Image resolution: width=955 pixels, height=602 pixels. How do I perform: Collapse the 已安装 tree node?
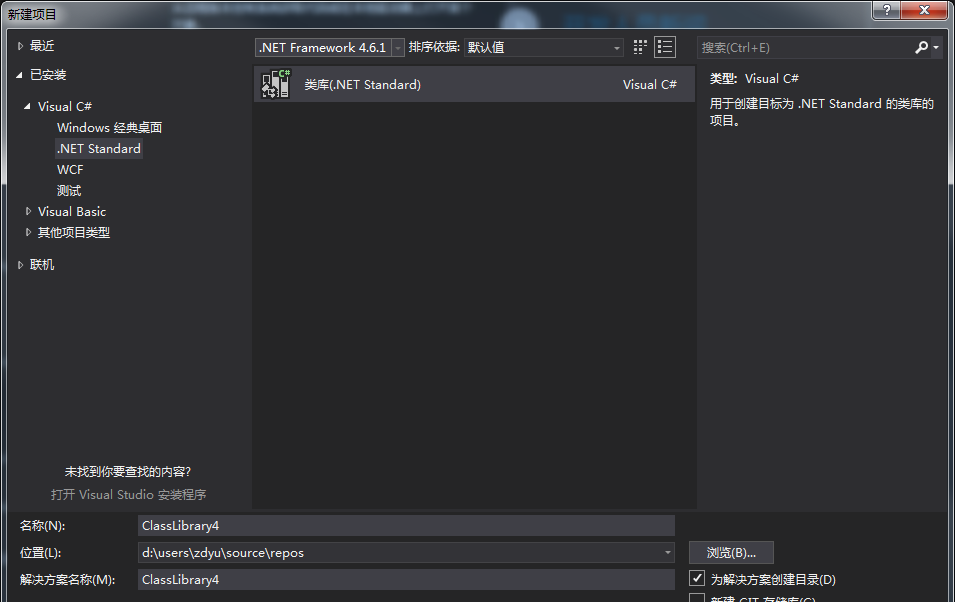tap(19, 75)
